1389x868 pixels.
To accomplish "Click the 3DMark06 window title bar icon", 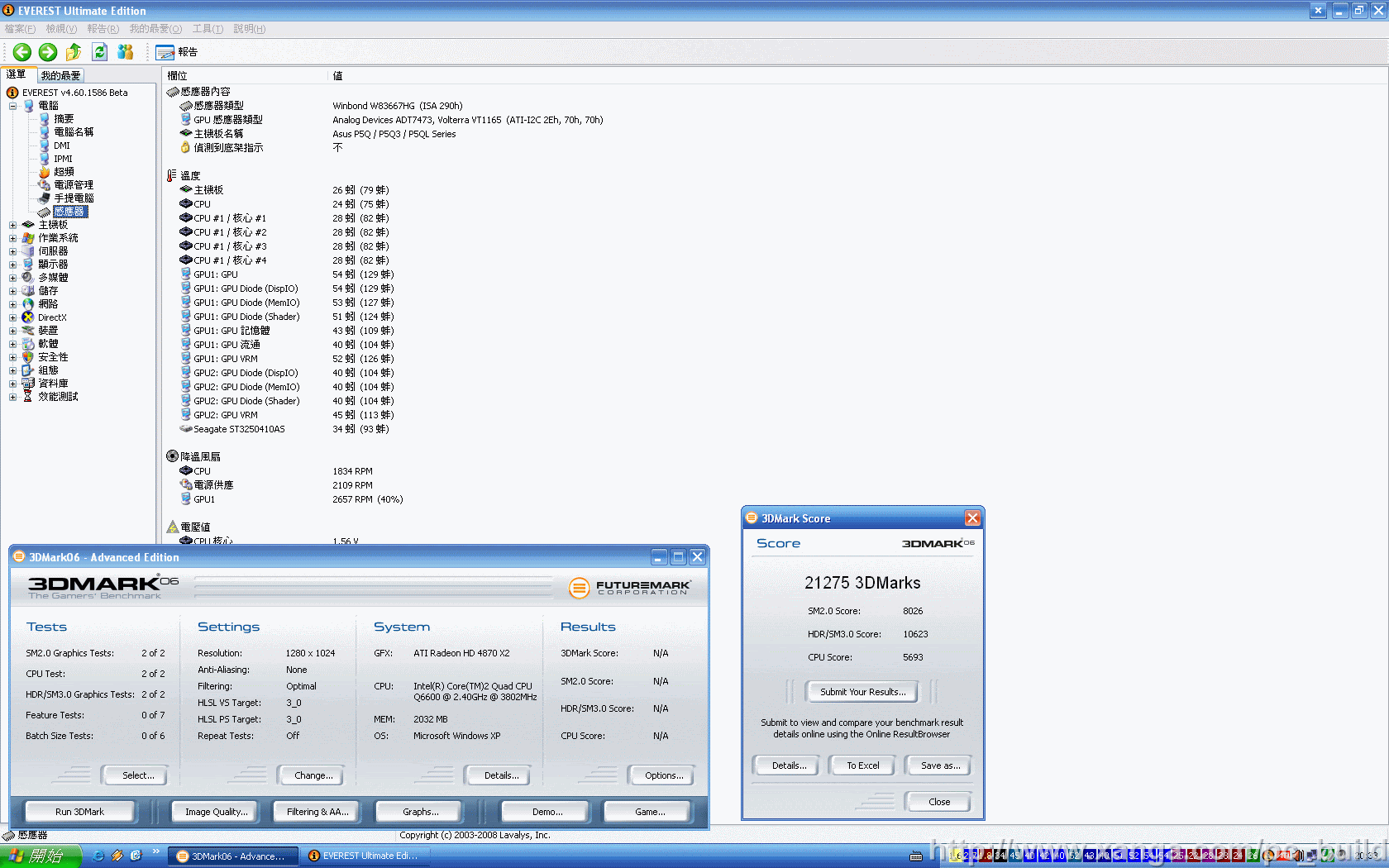I will coord(18,557).
